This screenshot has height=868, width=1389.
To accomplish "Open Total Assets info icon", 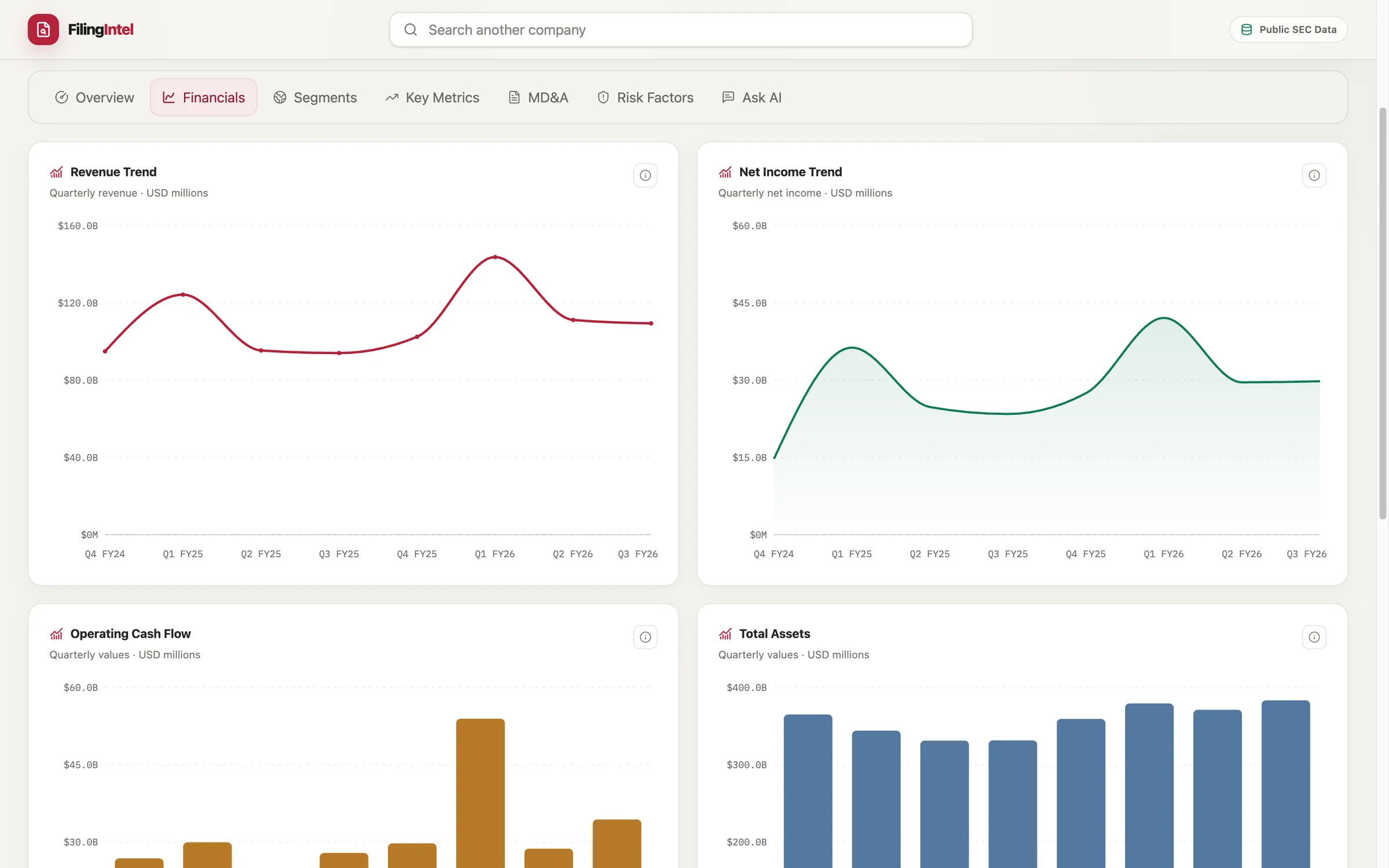I will point(1314,637).
